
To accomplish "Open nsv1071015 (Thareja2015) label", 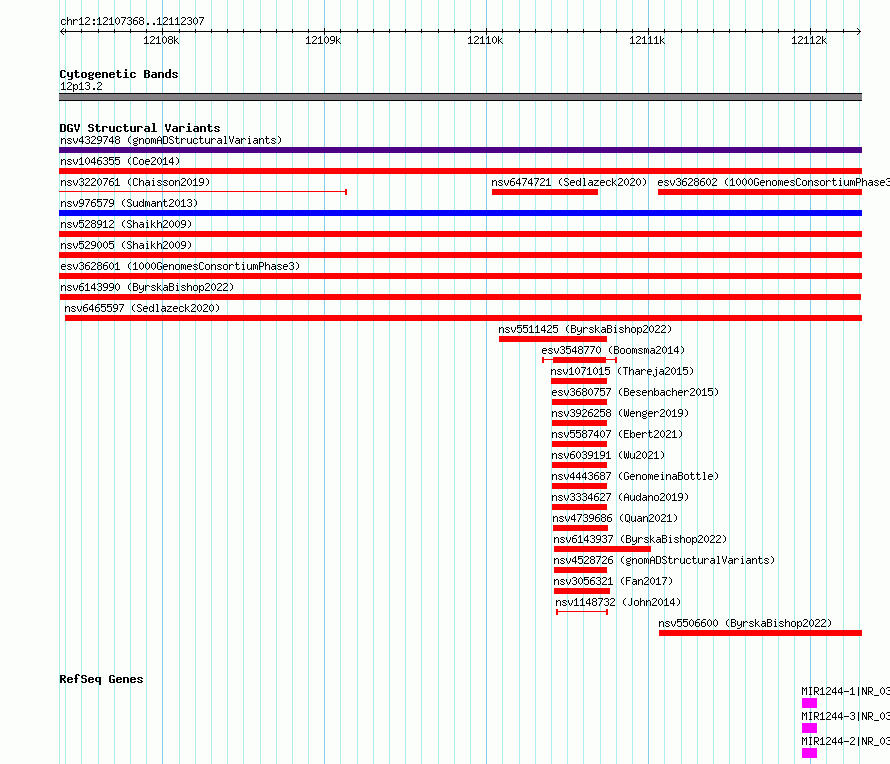I will (x=622, y=371).
